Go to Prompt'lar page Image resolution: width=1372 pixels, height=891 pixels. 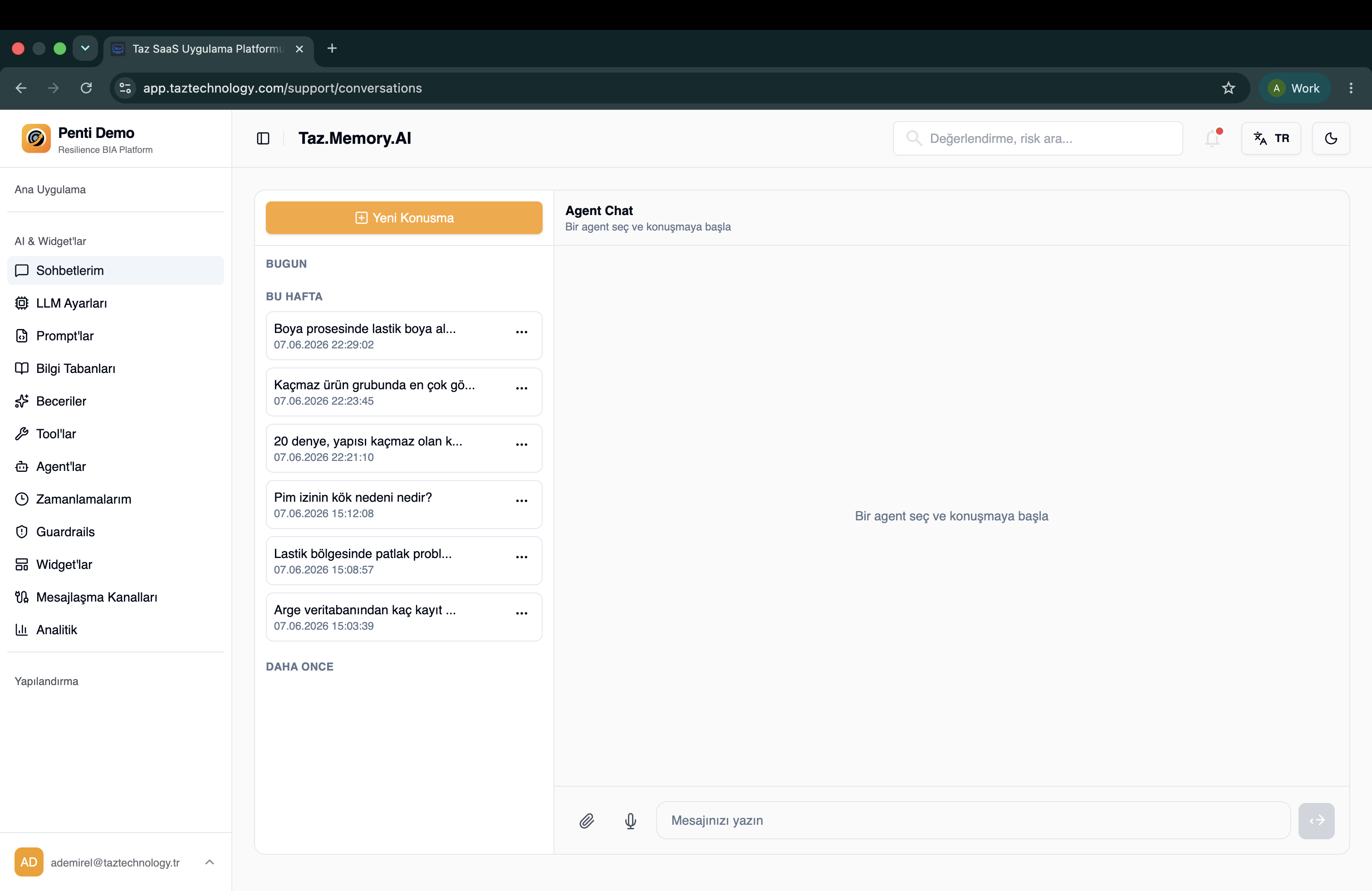tap(116, 336)
